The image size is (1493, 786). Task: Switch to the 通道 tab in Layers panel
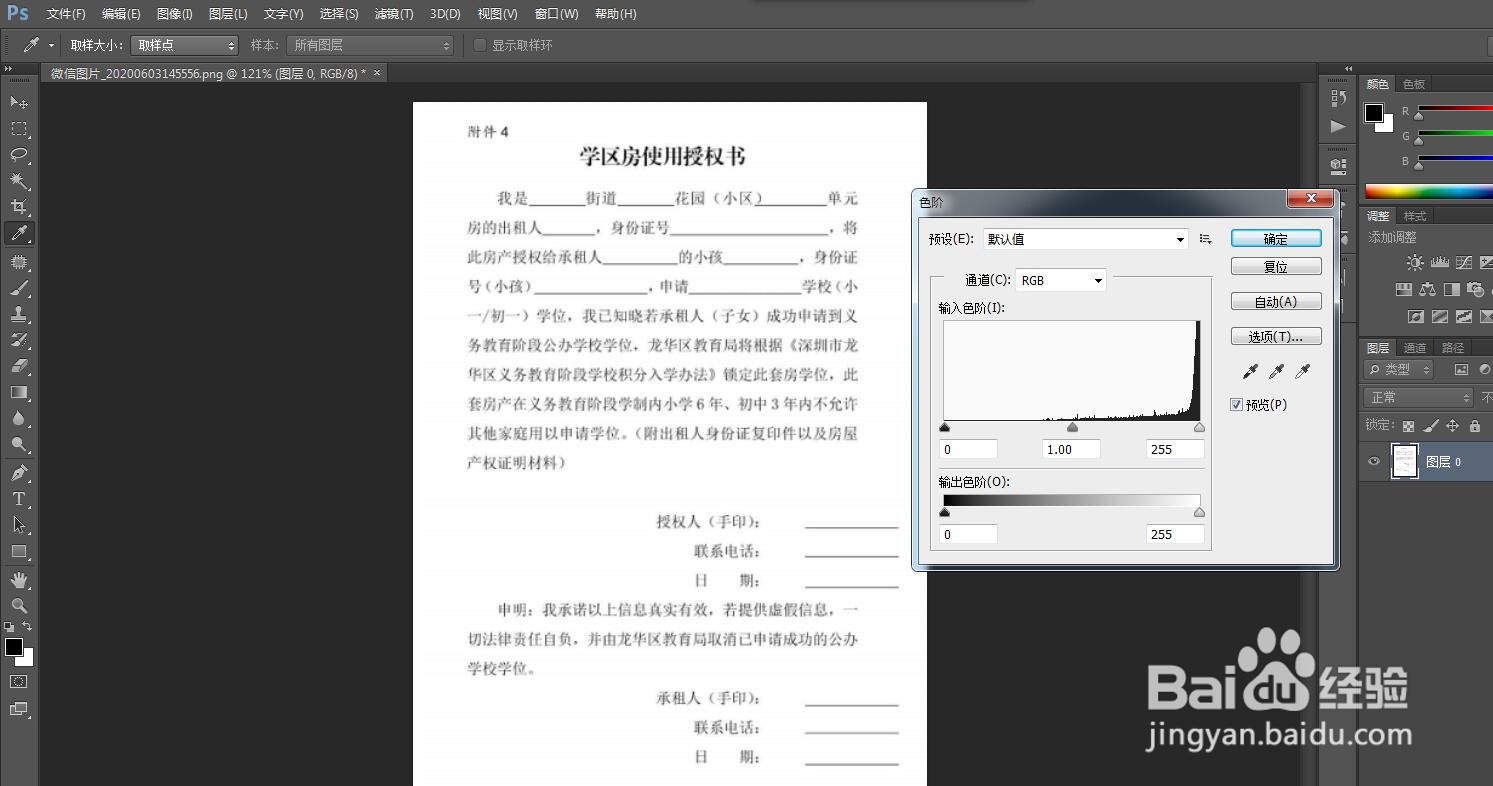(1414, 348)
